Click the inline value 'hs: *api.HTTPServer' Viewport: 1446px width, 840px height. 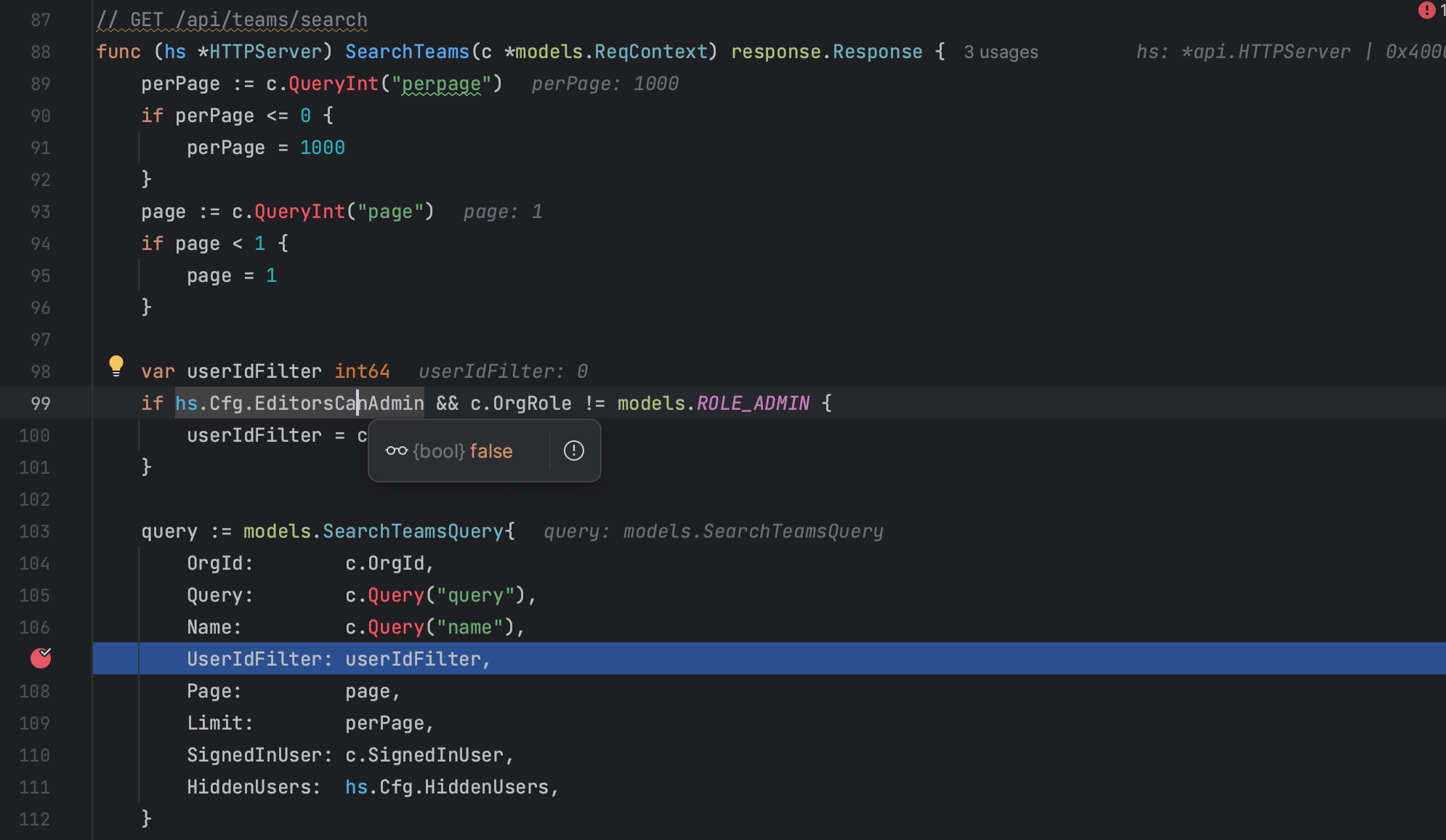(x=1247, y=51)
